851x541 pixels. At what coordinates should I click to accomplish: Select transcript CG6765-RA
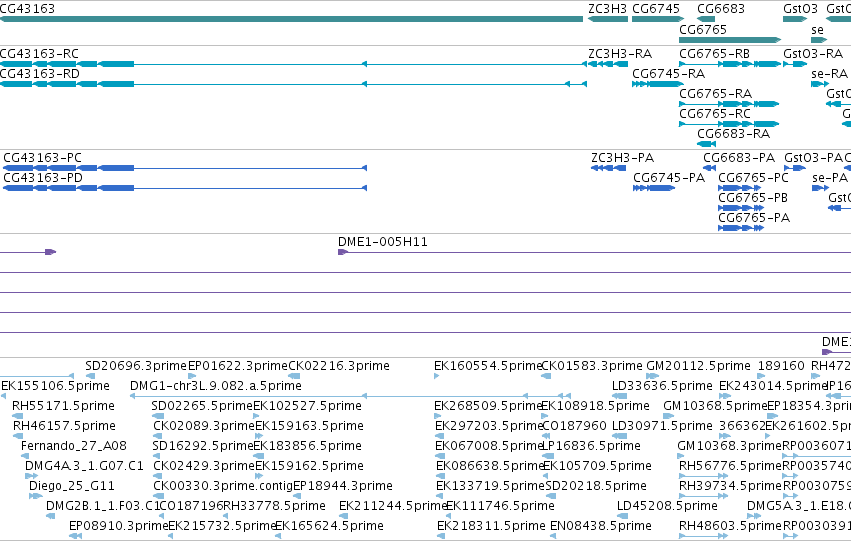pyautogui.click(x=729, y=104)
